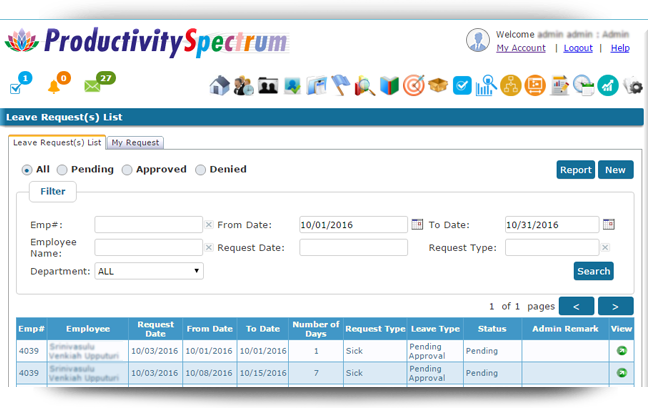This screenshot has width=648, height=413.
Task: Click the open cardboard box toolbar icon
Action: (437, 86)
